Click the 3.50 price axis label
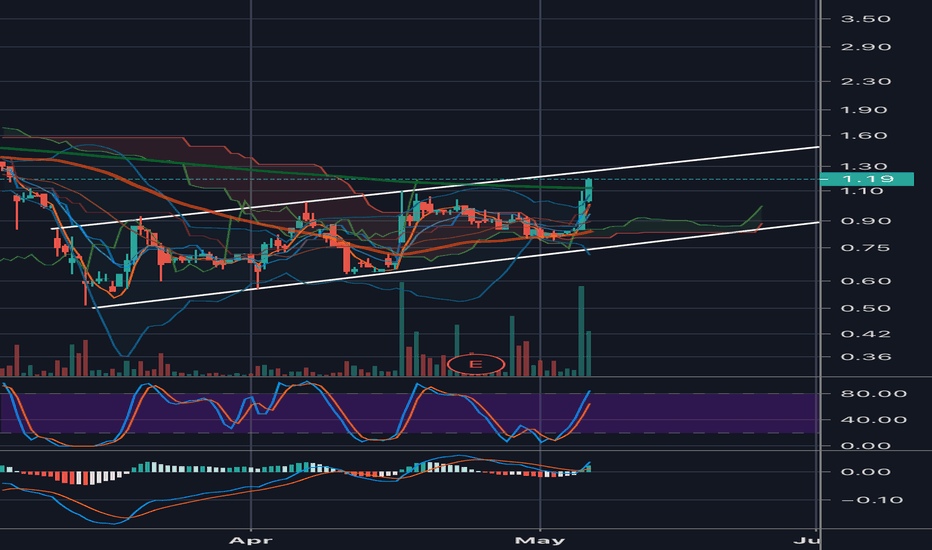The width and height of the screenshot is (932, 550). tap(866, 19)
